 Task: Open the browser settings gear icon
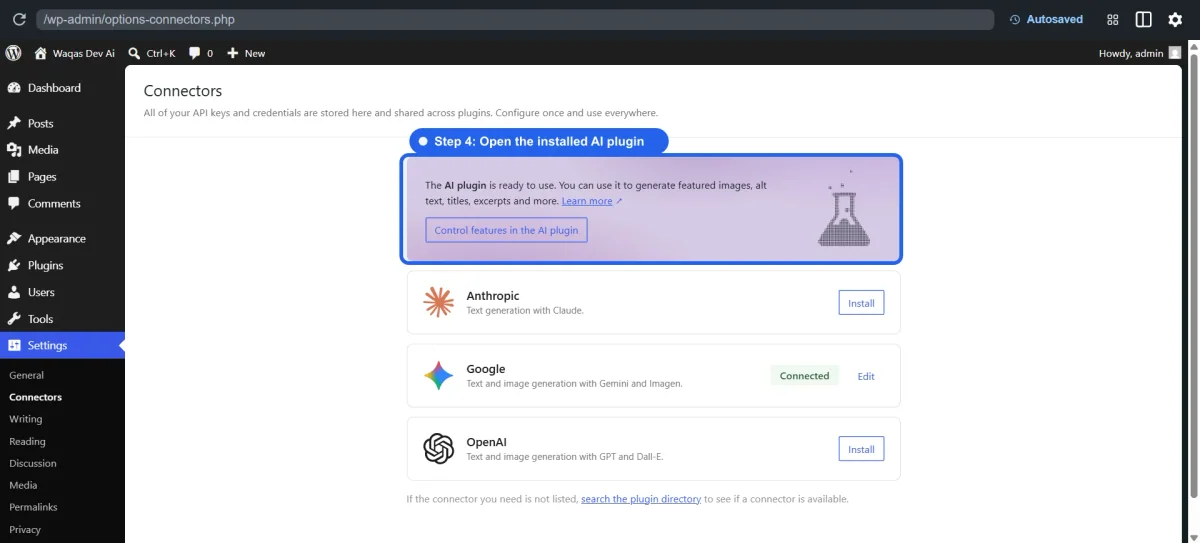1175,19
